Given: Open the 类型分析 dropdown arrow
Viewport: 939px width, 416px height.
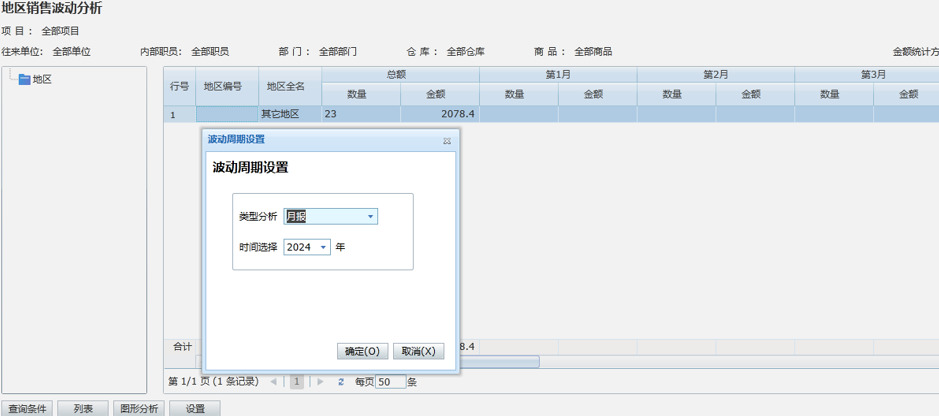Looking at the screenshot, I should (x=370, y=217).
